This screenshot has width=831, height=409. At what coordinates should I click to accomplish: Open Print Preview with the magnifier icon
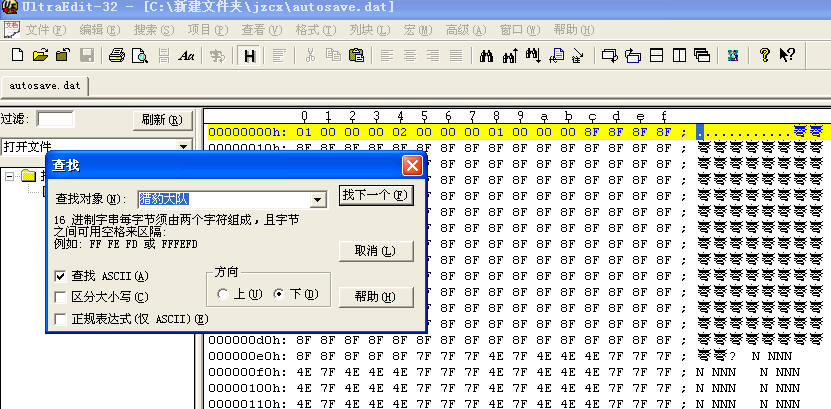point(140,55)
